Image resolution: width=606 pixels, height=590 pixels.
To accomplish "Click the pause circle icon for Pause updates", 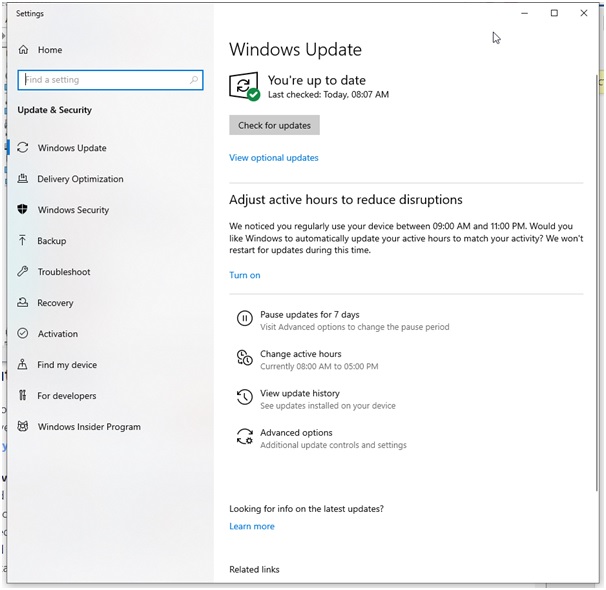I will (x=245, y=319).
